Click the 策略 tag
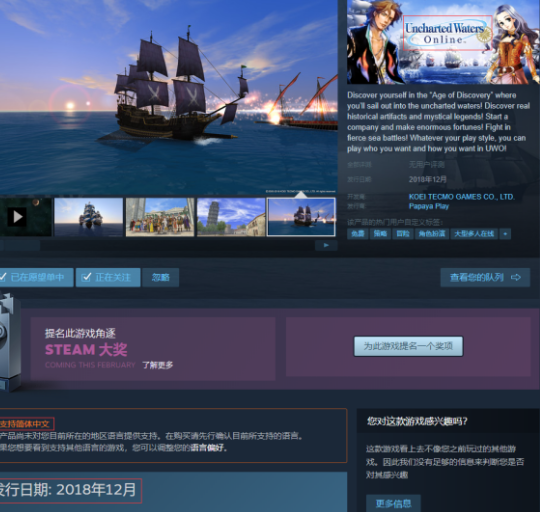The height and width of the screenshot is (512, 540). 380,234
